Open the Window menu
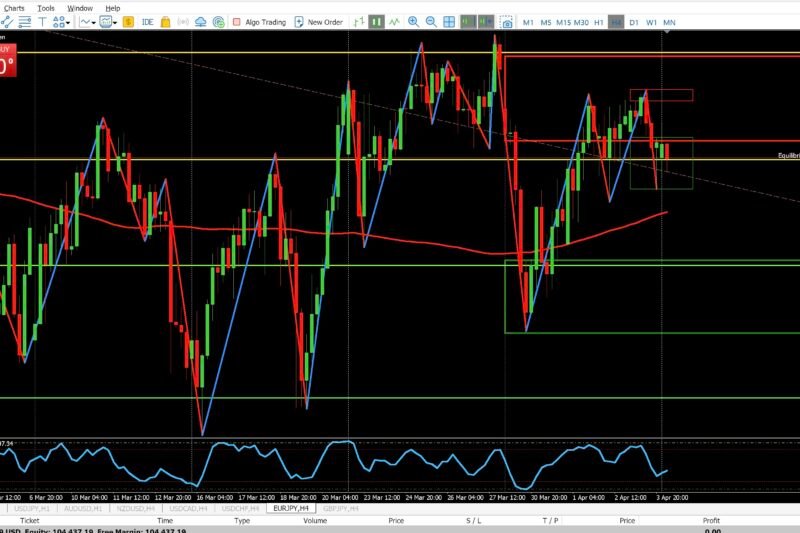This screenshot has width=800, height=533. click(x=80, y=8)
